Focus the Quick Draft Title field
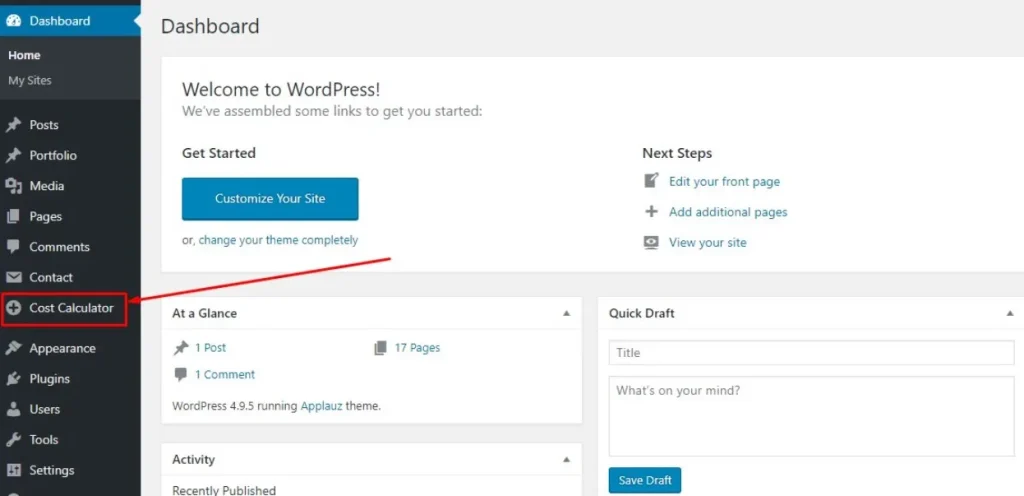The image size is (1024, 496). 811,352
